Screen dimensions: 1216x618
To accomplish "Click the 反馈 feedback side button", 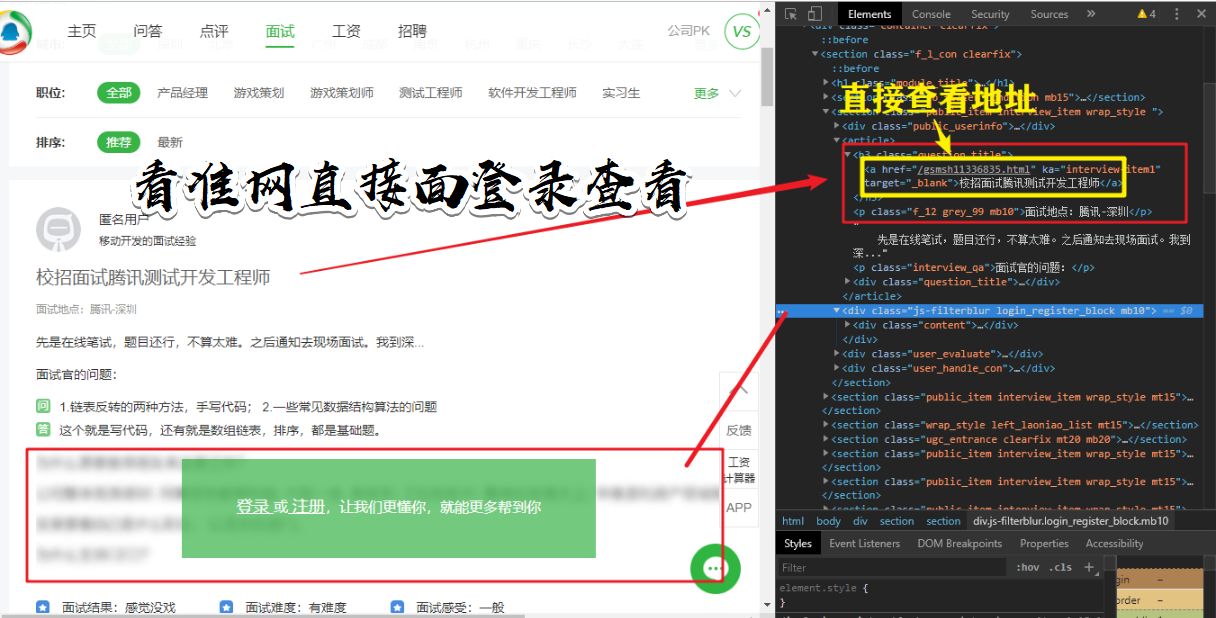I will [x=739, y=430].
